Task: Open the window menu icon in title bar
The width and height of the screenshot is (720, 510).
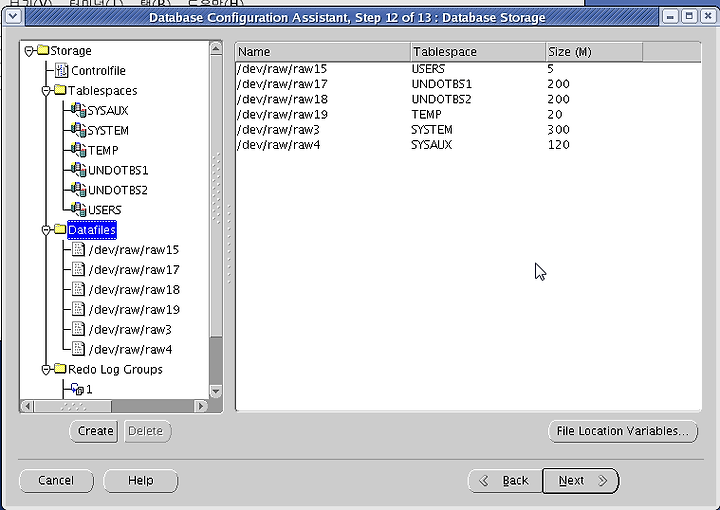Action: pyautogui.click(x=13, y=17)
